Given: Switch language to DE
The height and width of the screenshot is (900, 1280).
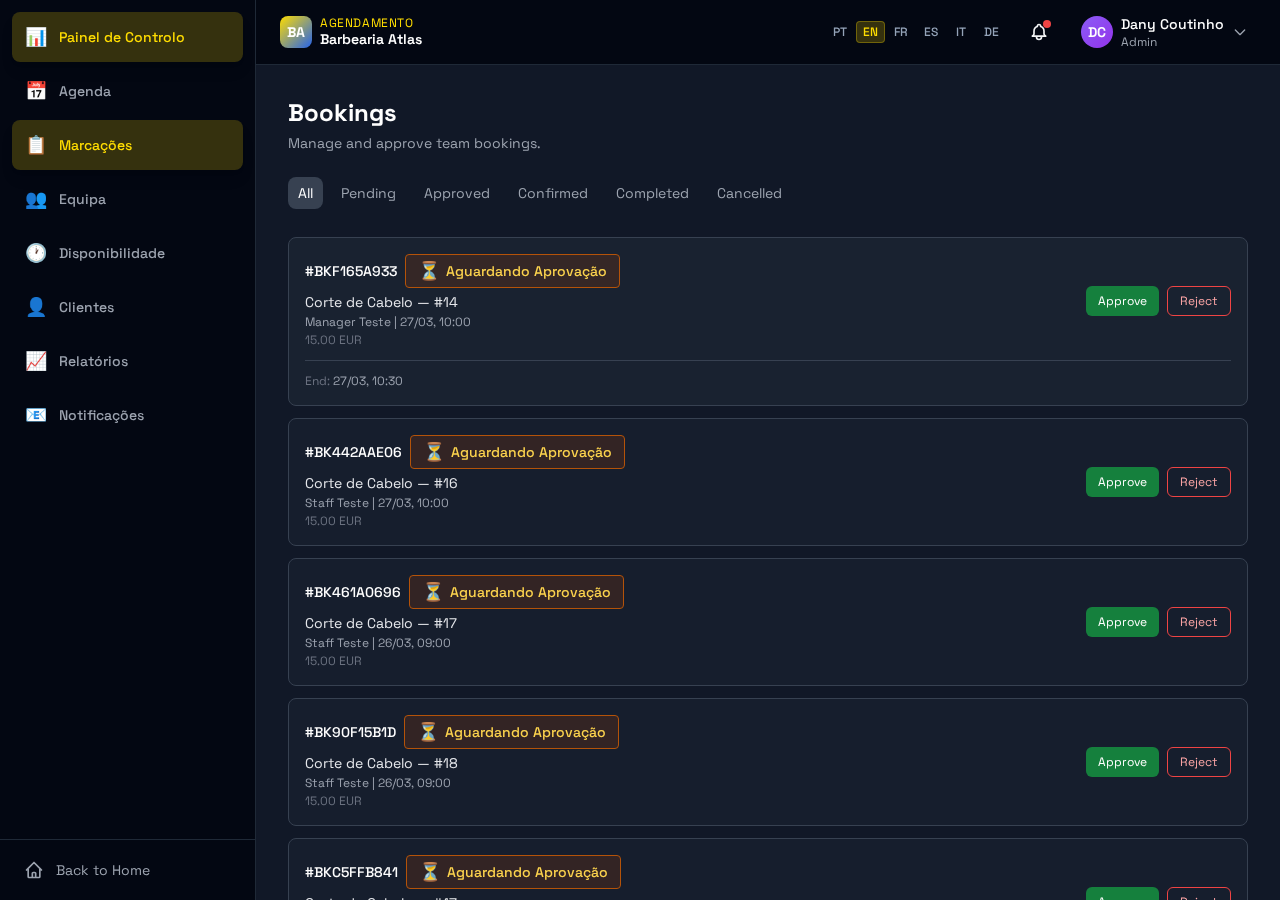Looking at the screenshot, I should click(991, 32).
